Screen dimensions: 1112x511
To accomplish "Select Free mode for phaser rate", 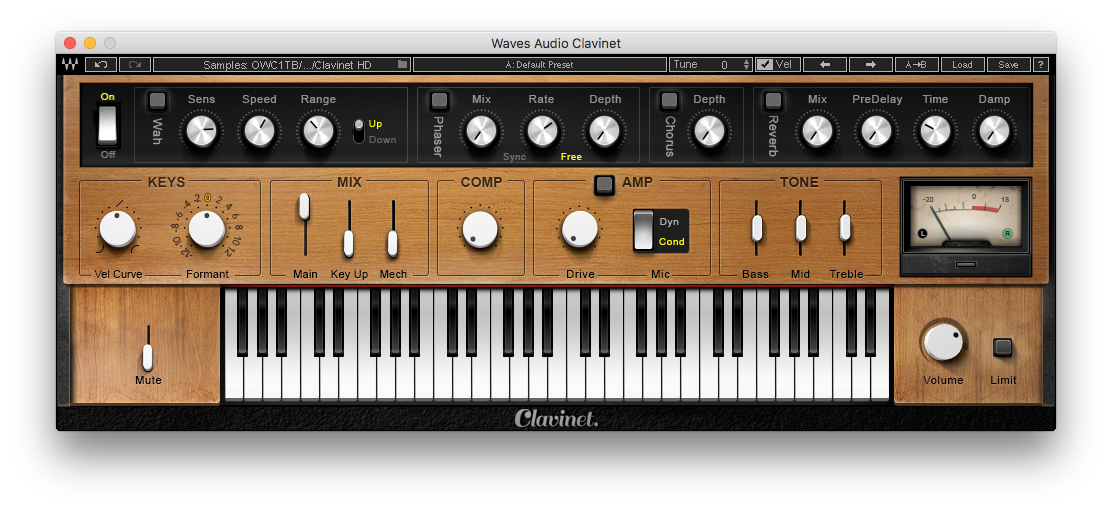I will point(571,157).
